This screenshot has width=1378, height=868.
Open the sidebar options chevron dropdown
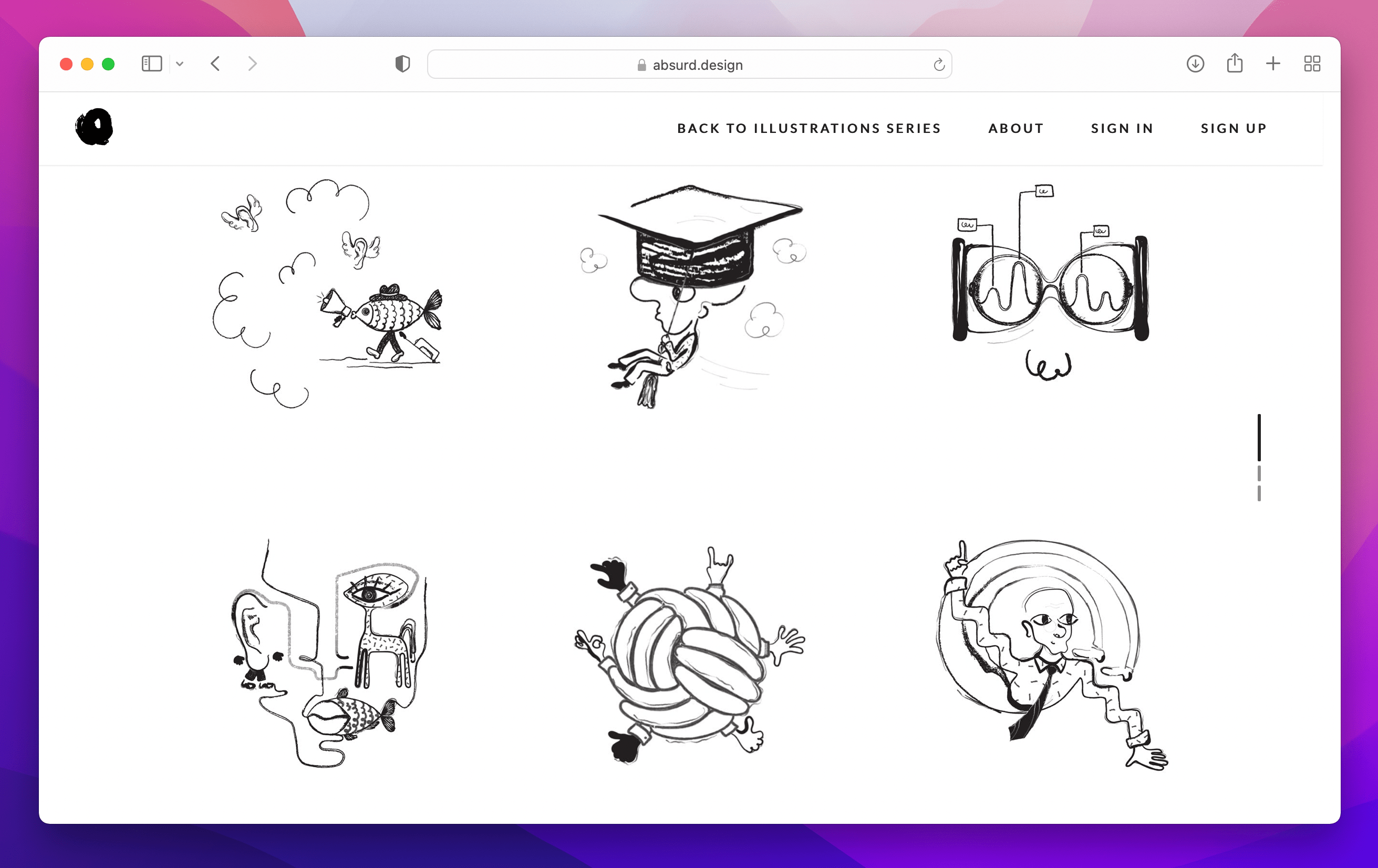180,64
